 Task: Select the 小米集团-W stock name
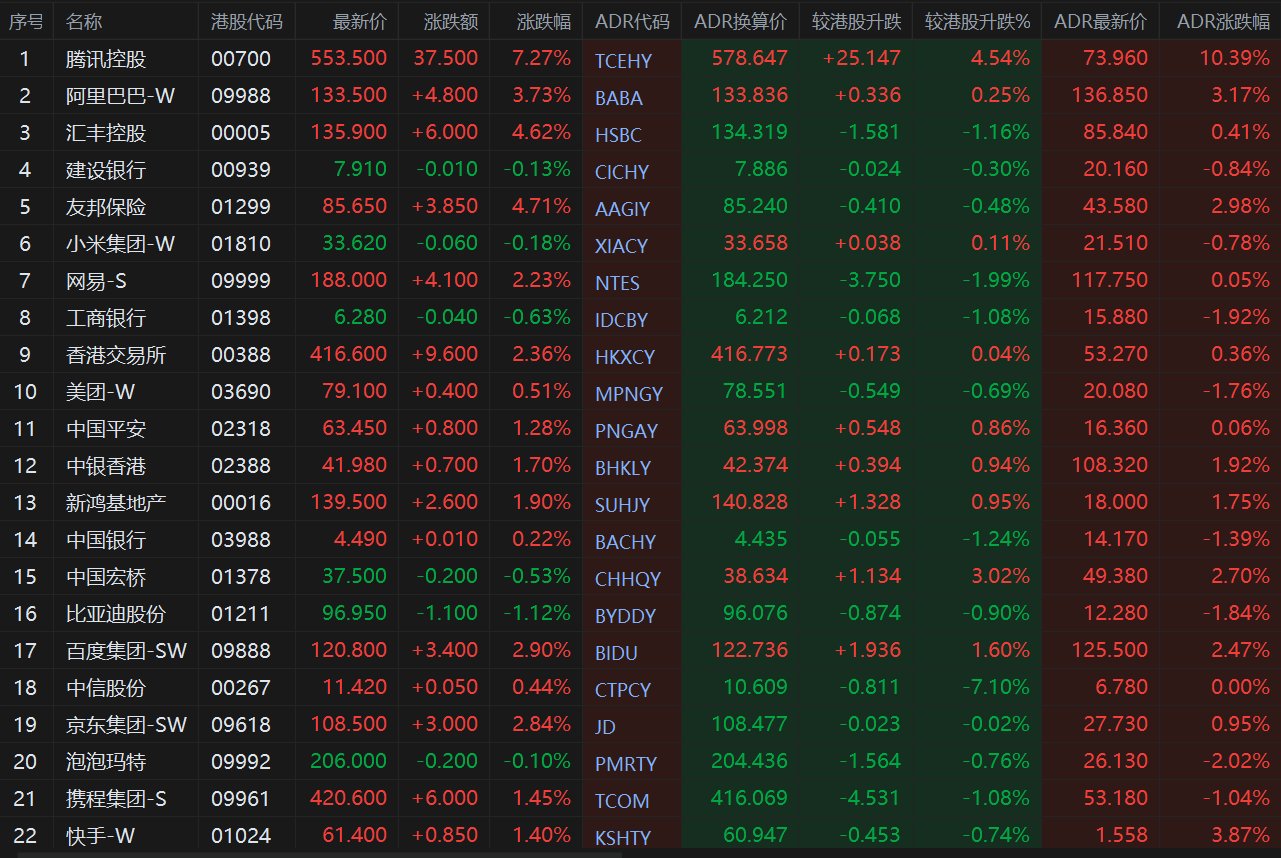[x=120, y=244]
